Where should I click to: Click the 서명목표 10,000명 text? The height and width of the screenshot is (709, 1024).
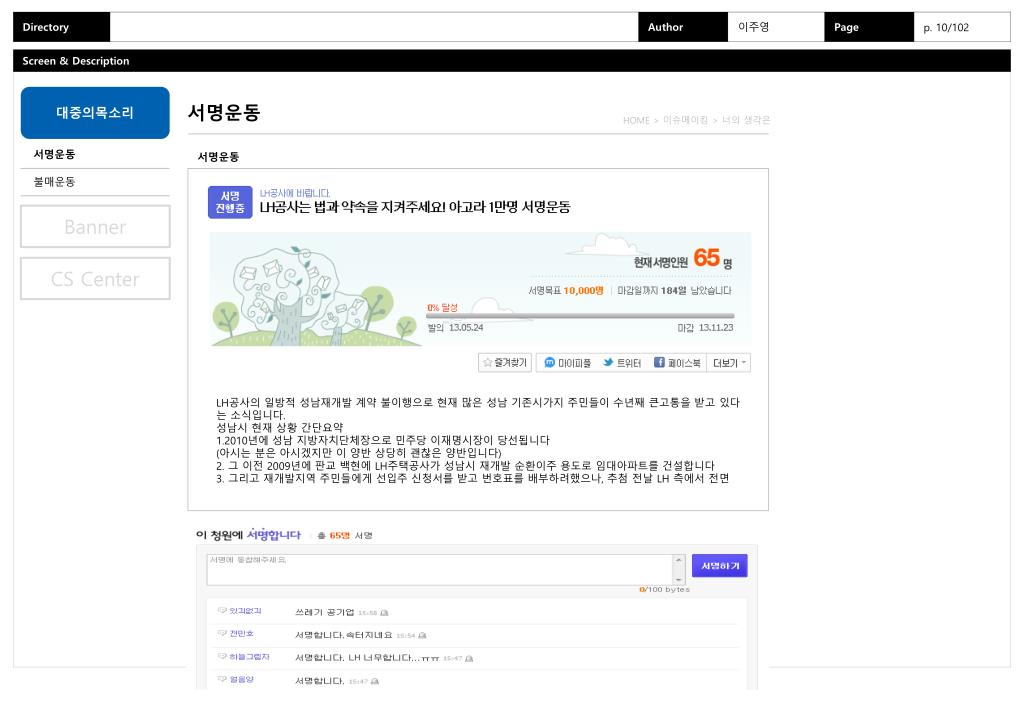566,291
